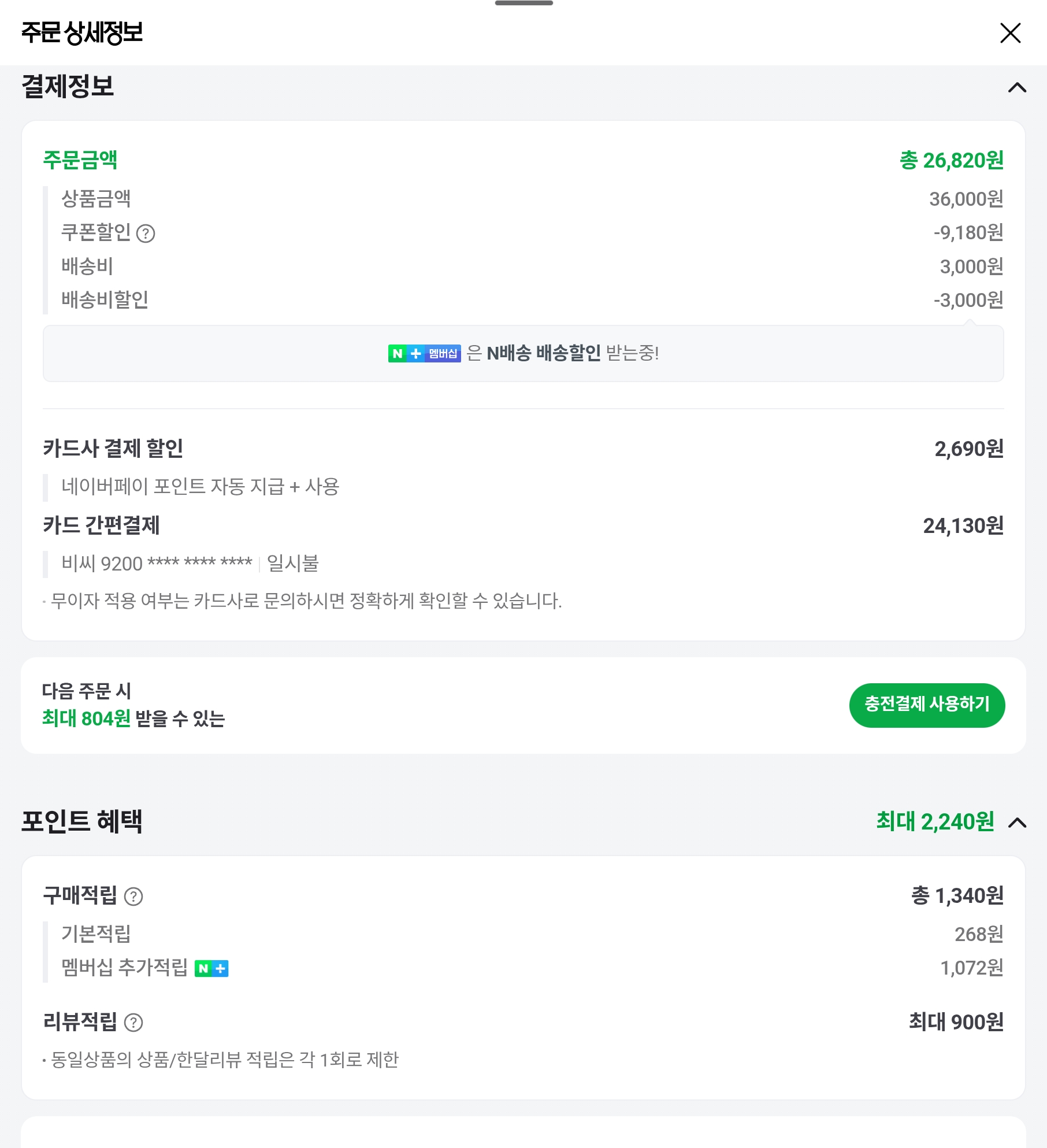Image resolution: width=1047 pixels, height=1148 pixels.
Task: Select the 카드 간편결제 row
Action: [x=101, y=525]
